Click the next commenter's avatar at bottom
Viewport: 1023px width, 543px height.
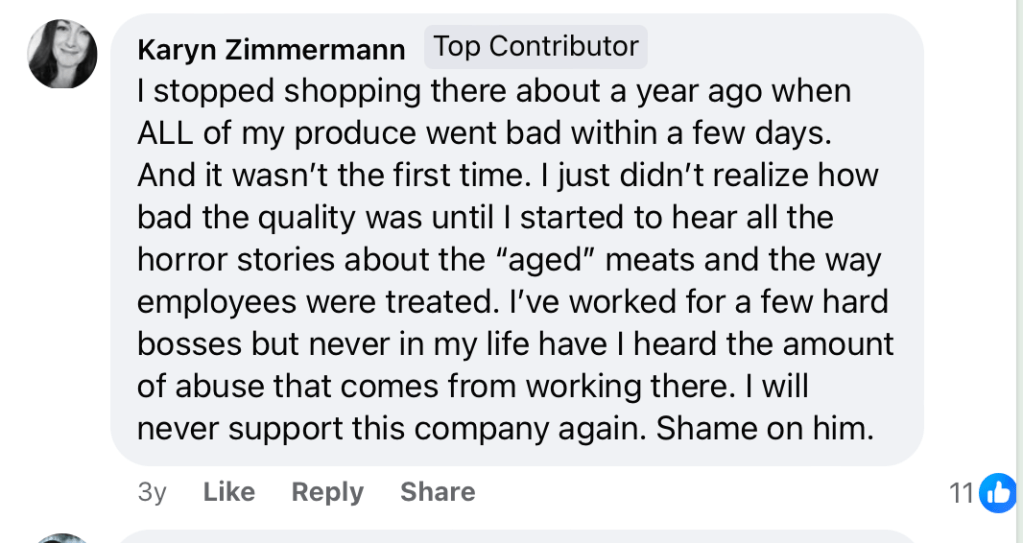click(62, 538)
